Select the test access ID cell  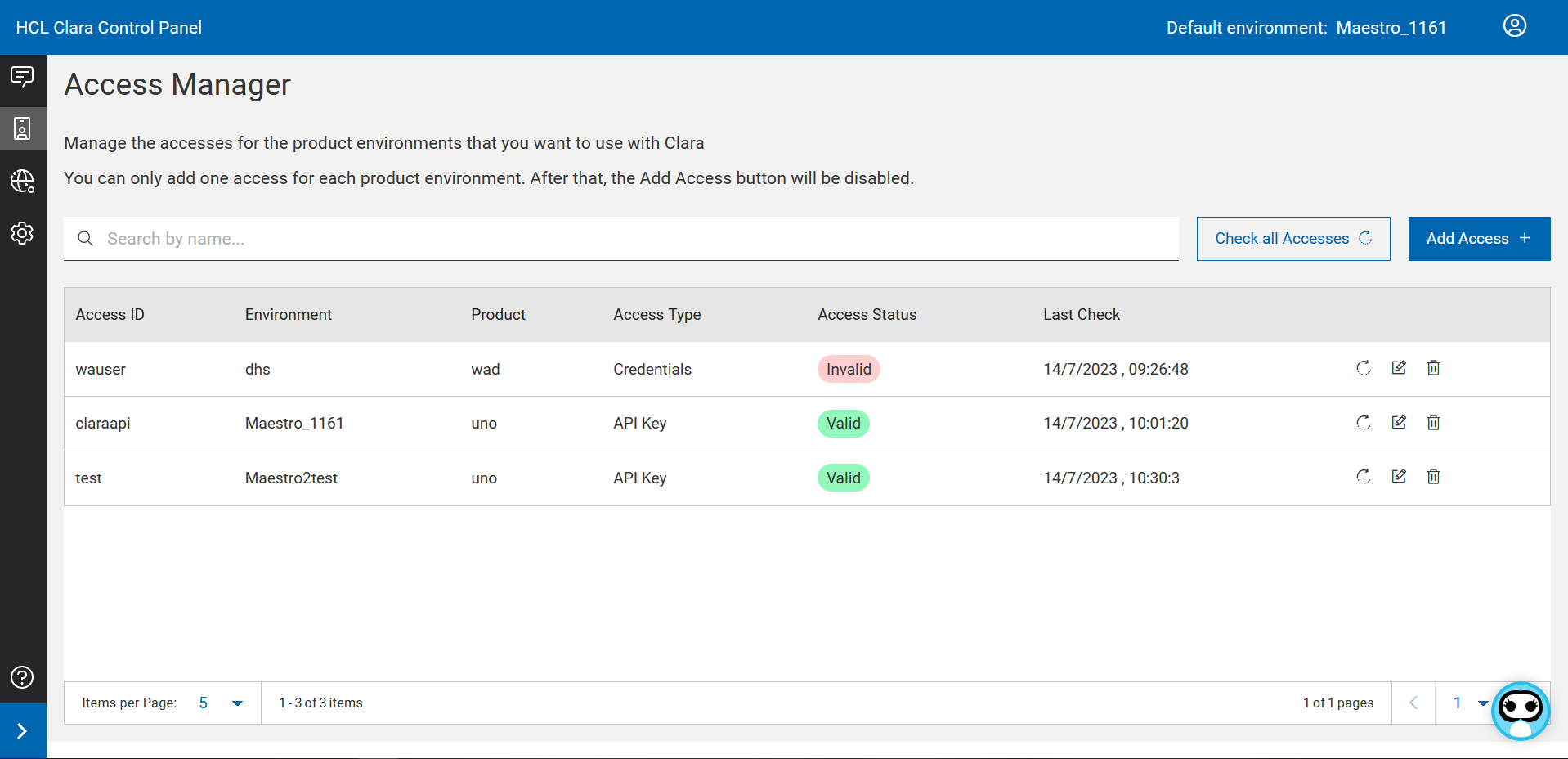click(88, 478)
